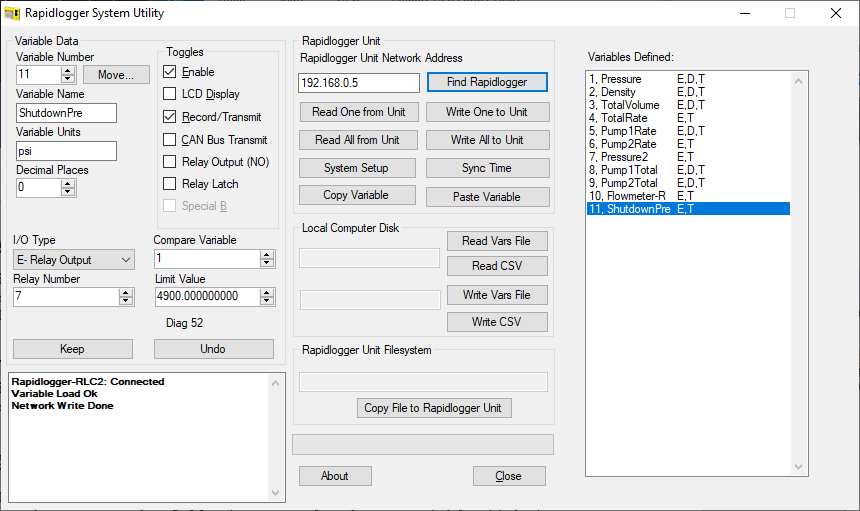860x511 pixels.
Task: Select variable 8, Pump1Total
Action: 688,170
